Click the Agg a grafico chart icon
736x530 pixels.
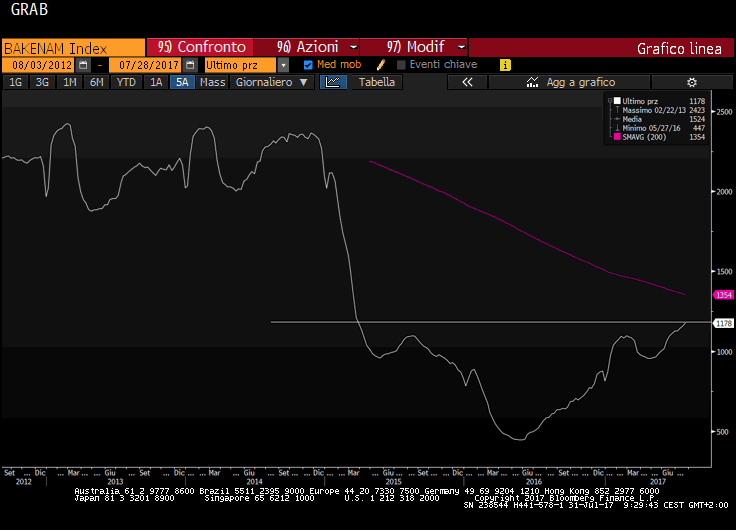click(x=532, y=82)
